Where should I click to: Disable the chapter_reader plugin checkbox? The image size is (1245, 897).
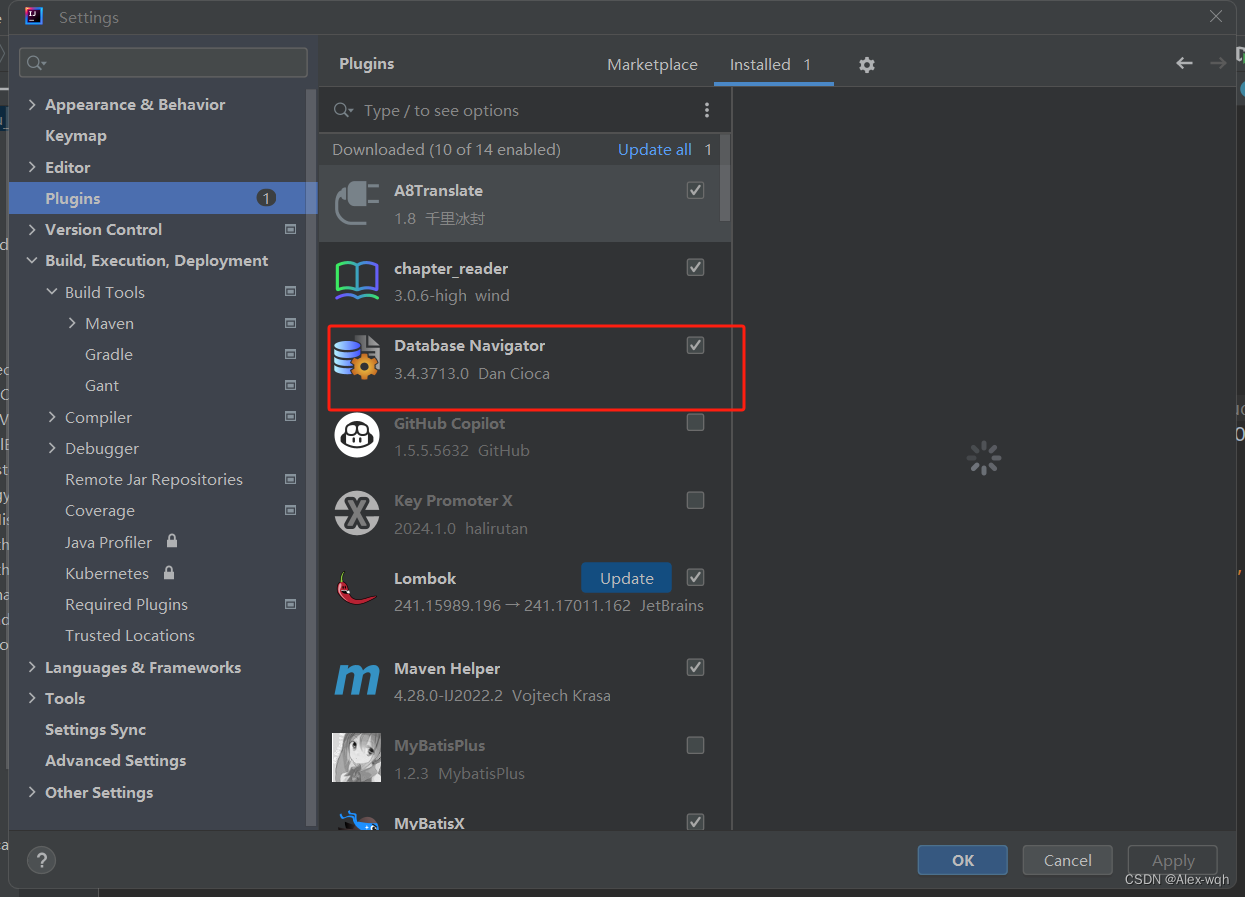coord(696,267)
